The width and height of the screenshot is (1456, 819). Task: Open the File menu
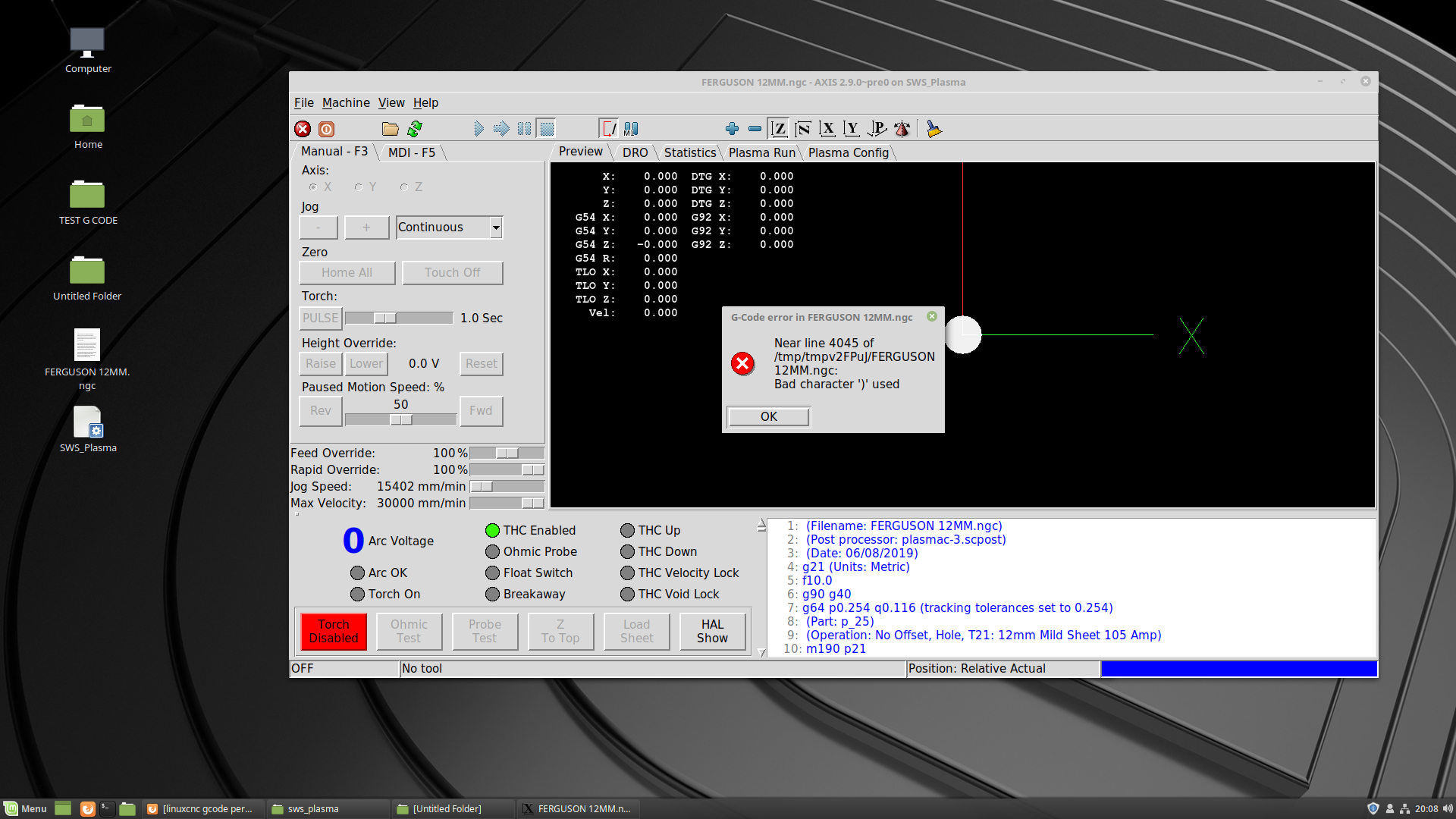[x=303, y=102]
